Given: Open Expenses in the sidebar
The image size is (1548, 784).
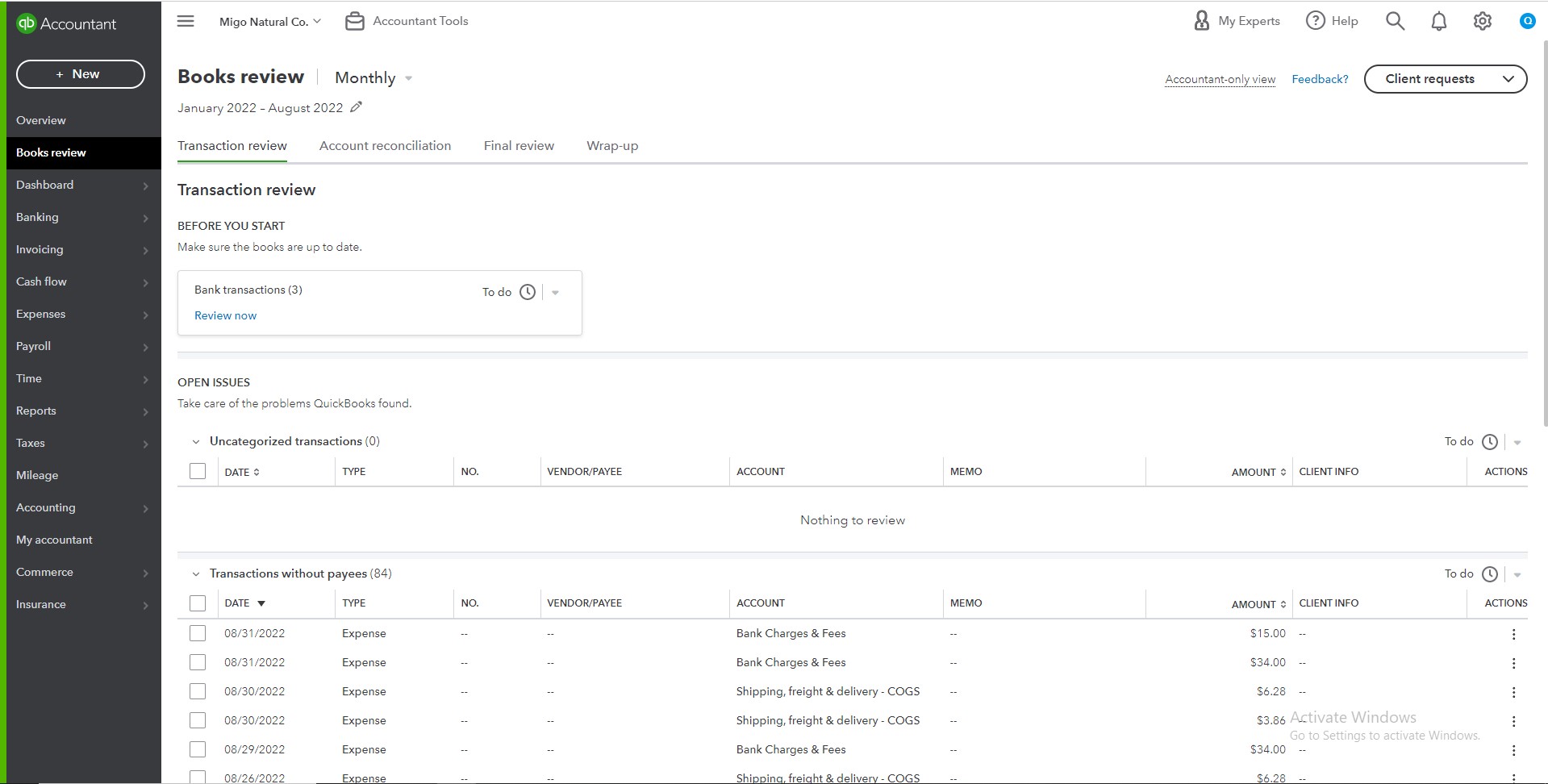Looking at the screenshot, I should 84,314.
